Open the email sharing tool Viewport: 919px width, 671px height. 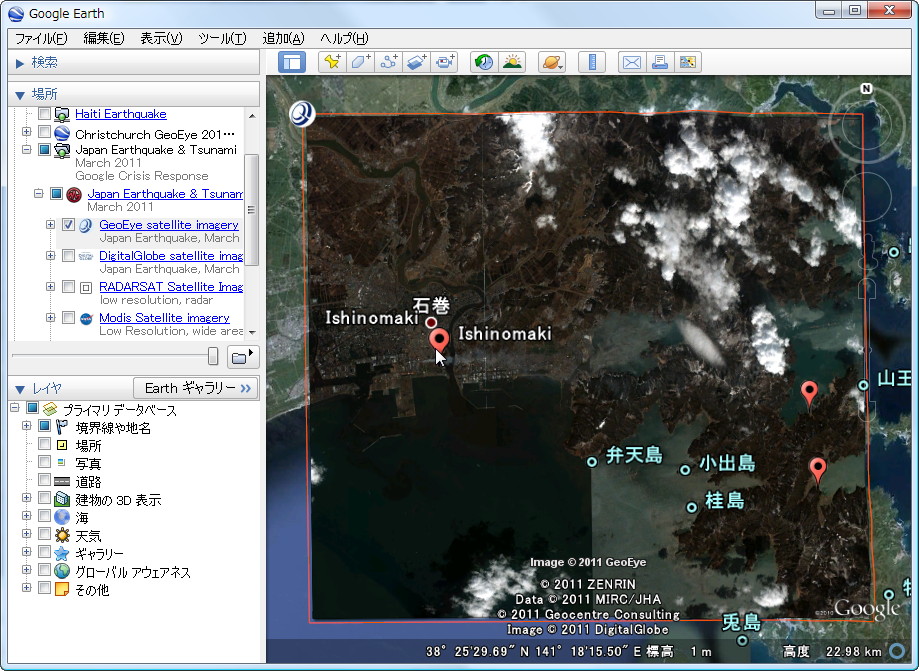tap(631, 62)
